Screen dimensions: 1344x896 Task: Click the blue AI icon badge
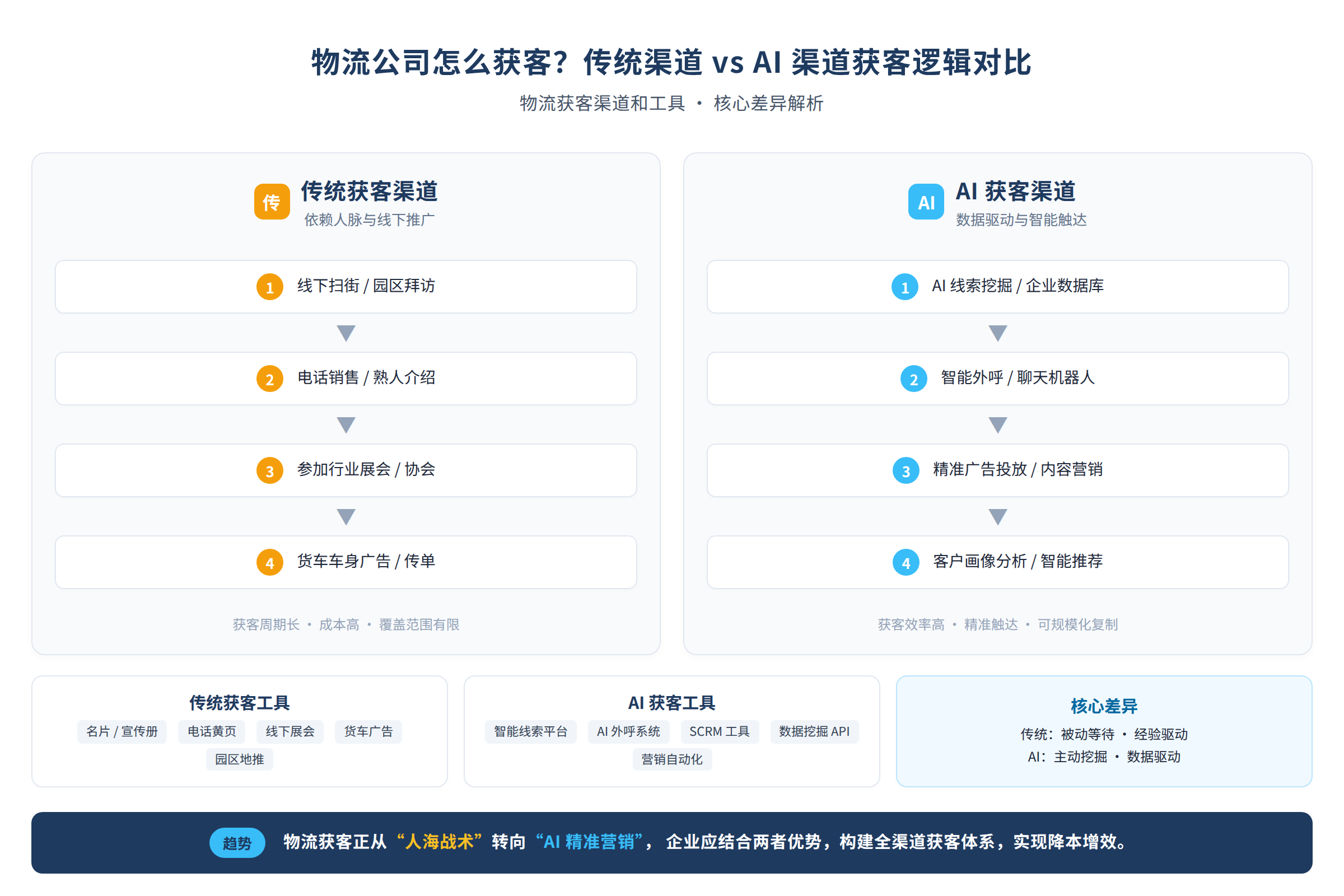click(x=926, y=201)
